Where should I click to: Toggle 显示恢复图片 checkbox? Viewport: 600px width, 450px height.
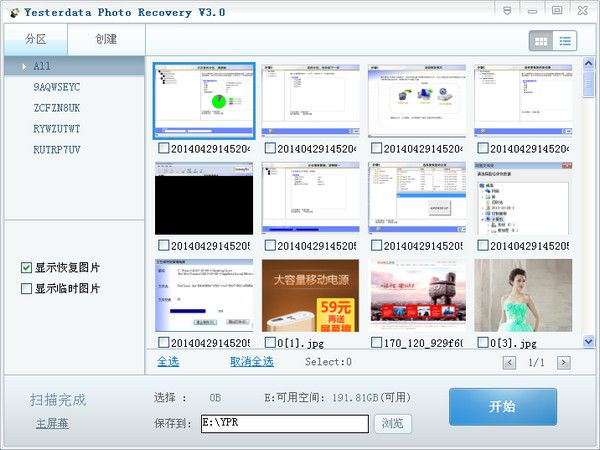pyautogui.click(x=26, y=267)
